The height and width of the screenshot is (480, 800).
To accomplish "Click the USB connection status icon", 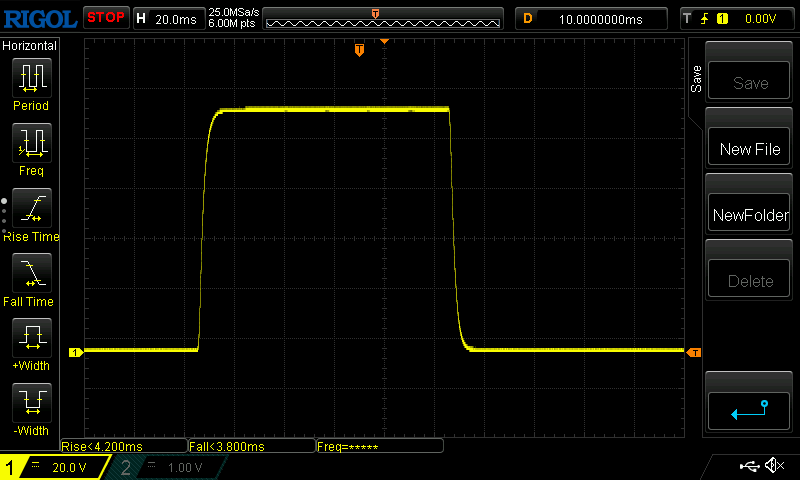I will coord(748,466).
